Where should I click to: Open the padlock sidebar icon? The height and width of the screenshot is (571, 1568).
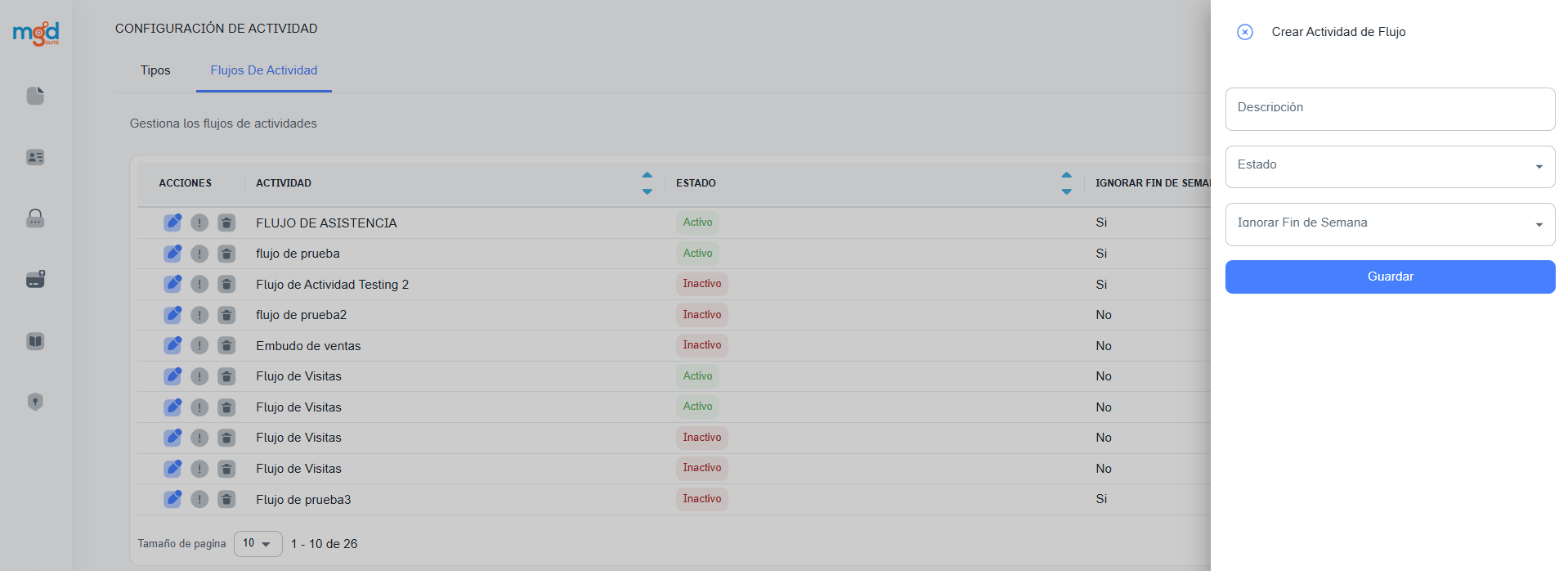35,218
